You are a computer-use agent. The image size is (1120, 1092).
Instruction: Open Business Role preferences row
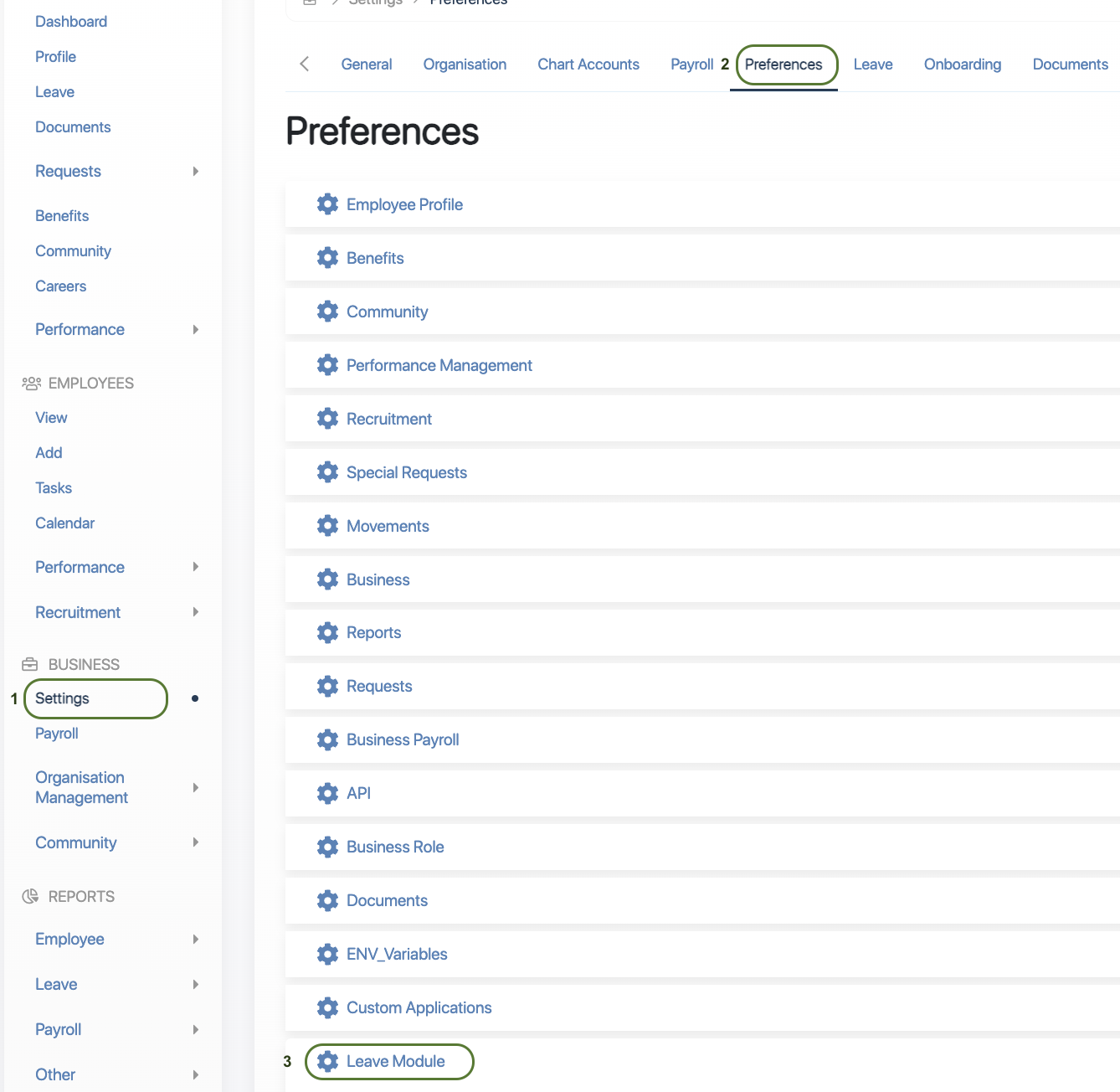click(395, 847)
